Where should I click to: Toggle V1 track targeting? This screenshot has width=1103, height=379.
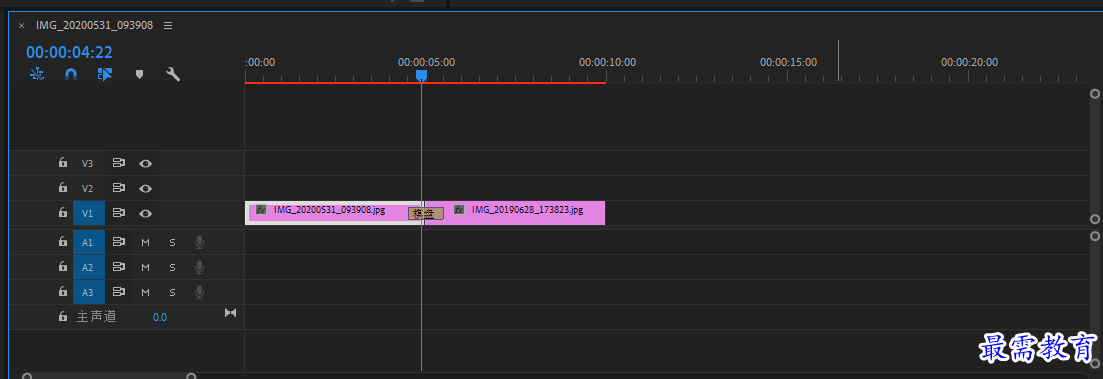click(88, 213)
